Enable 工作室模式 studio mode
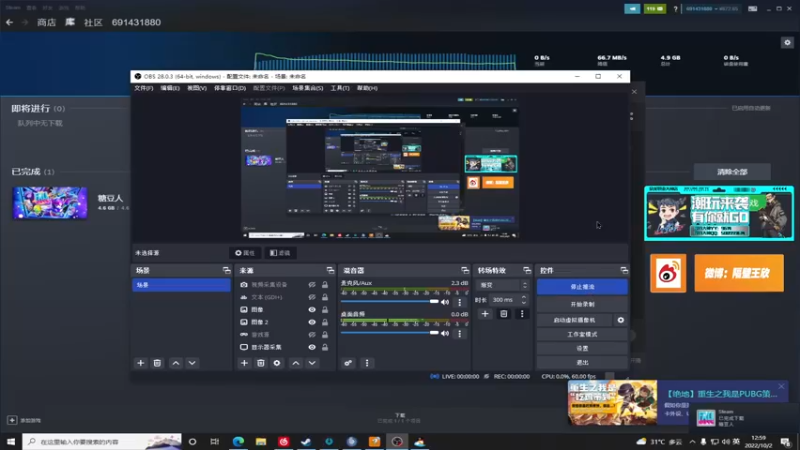This screenshot has width=800, height=450. coord(582,334)
